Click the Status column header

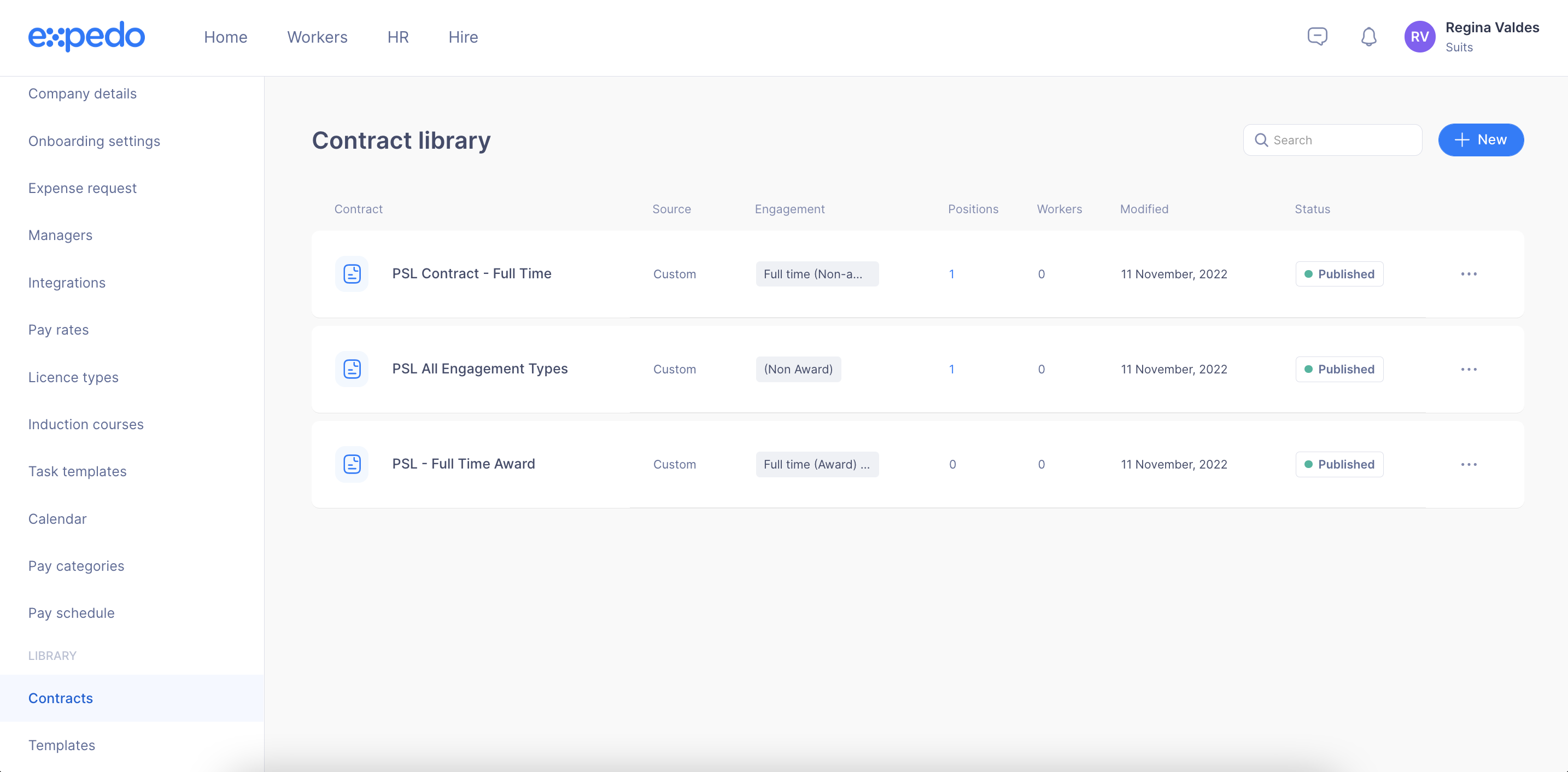coord(1312,209)
